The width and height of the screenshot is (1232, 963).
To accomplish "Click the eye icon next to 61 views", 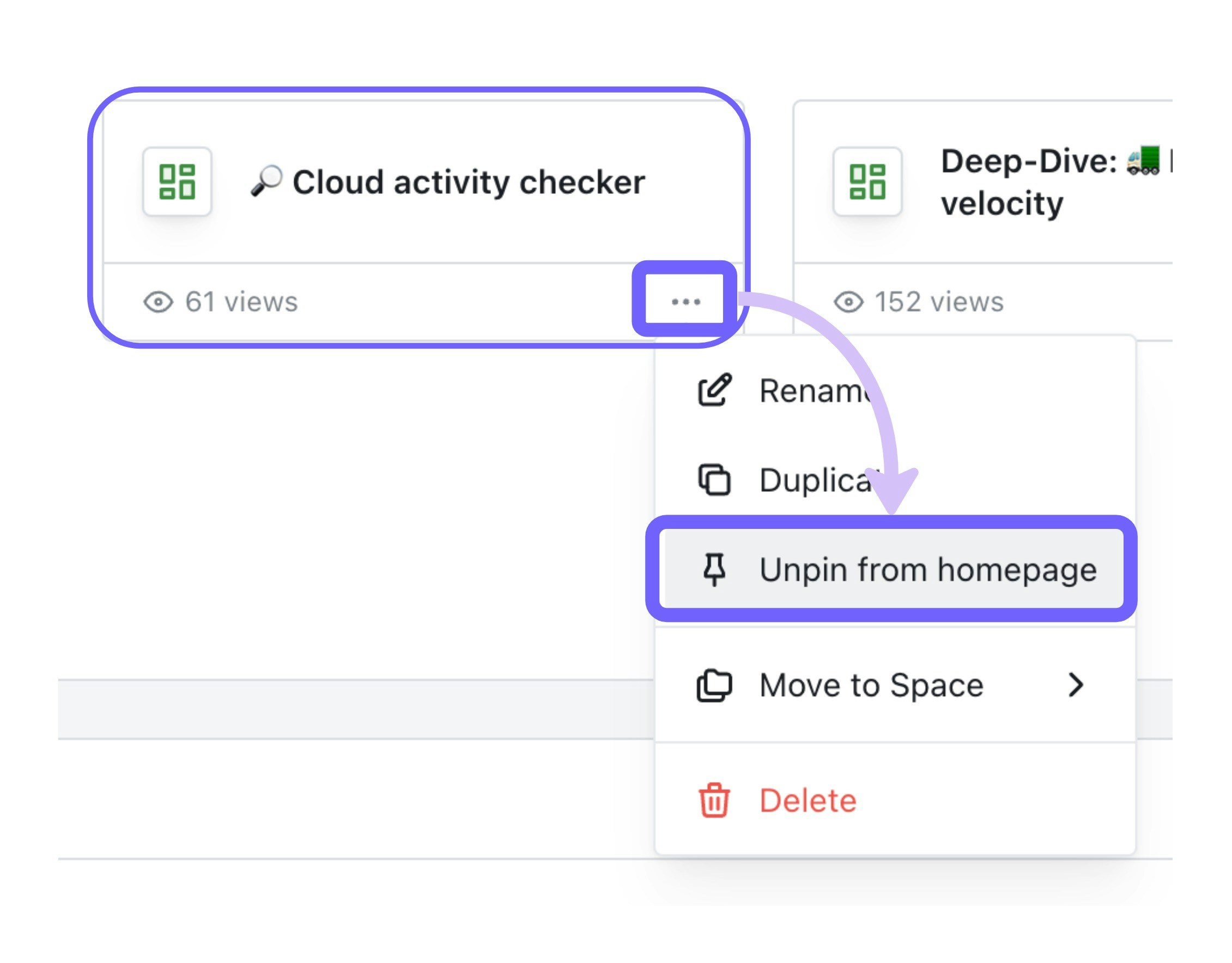I will (x=158, y=302).
